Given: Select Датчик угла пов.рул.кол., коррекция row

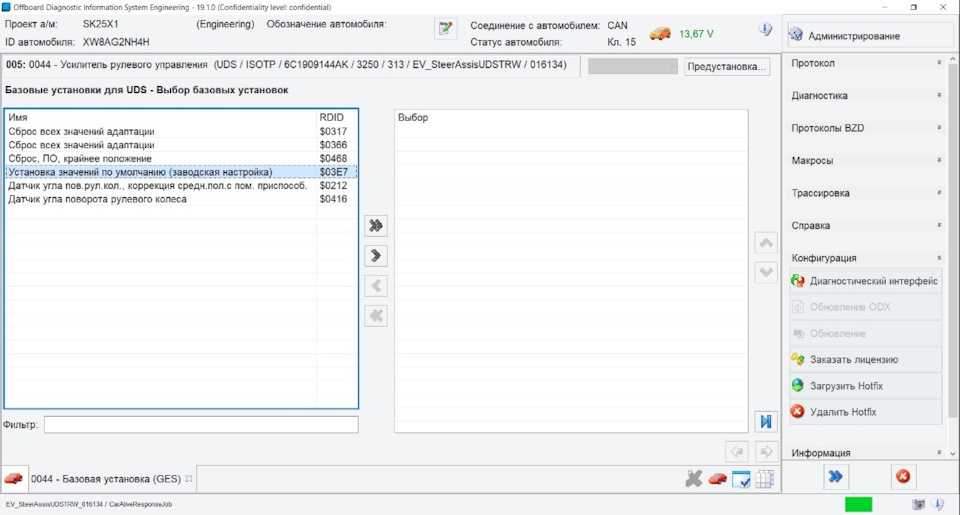Looking at the screenshot, I should [181, 186].
